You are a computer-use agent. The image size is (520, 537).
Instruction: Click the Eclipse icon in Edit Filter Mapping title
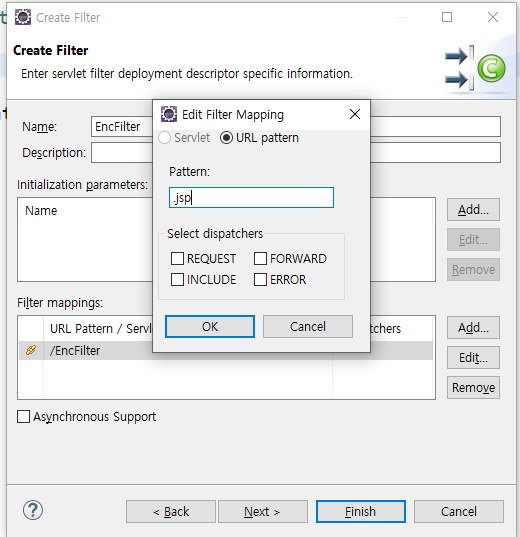click(169, 114)
